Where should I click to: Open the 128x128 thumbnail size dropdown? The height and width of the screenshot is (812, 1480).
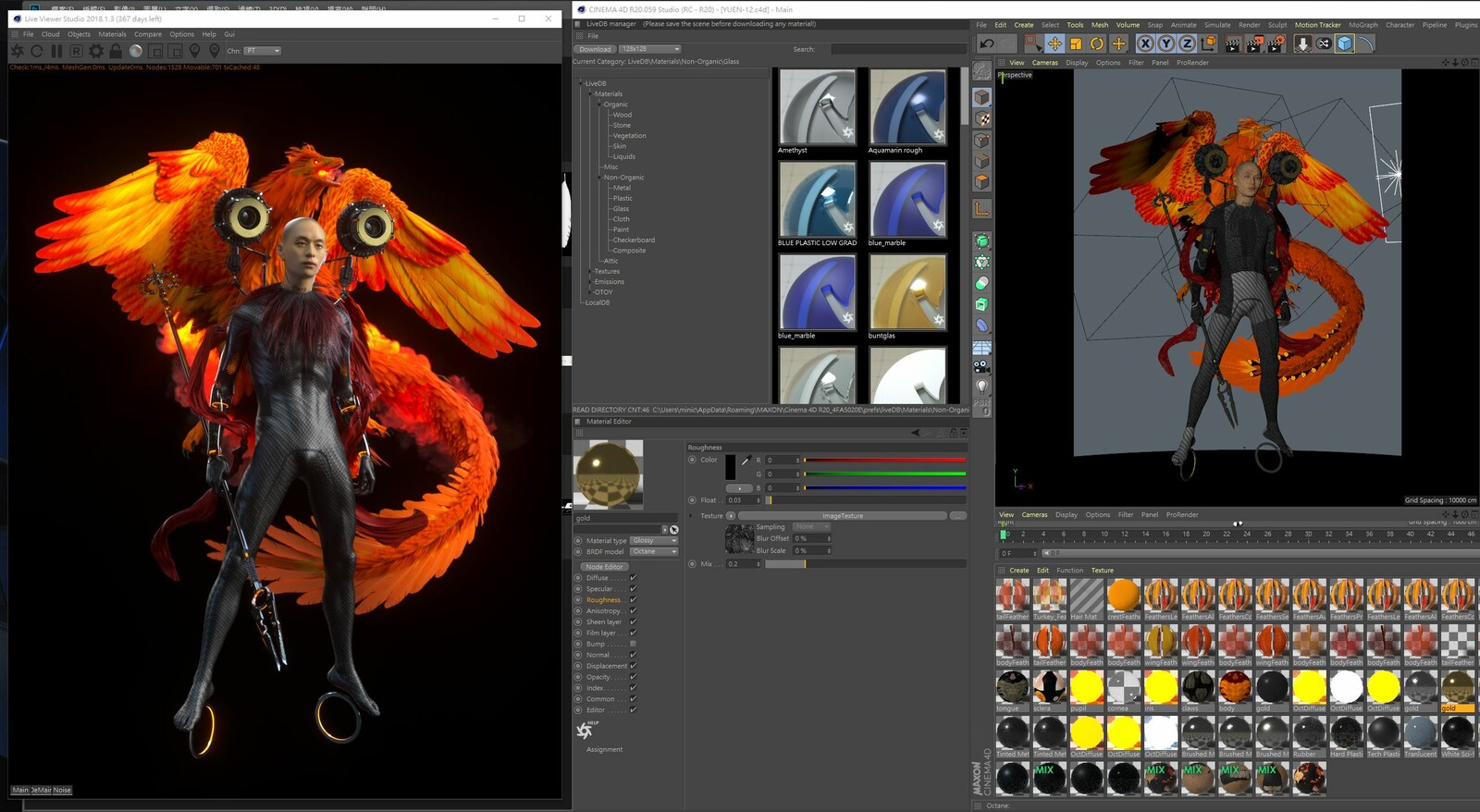(649, 49)
